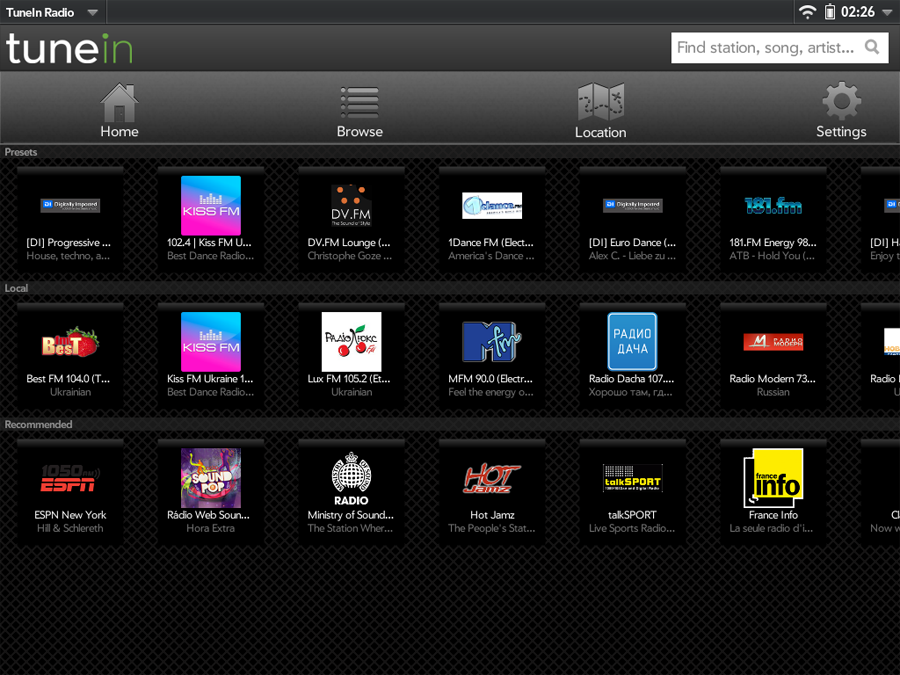The width and height of the screenshot is (900, 675).
Task: Open the system status dropdown arrow by the clock
Action: (887, 12)
